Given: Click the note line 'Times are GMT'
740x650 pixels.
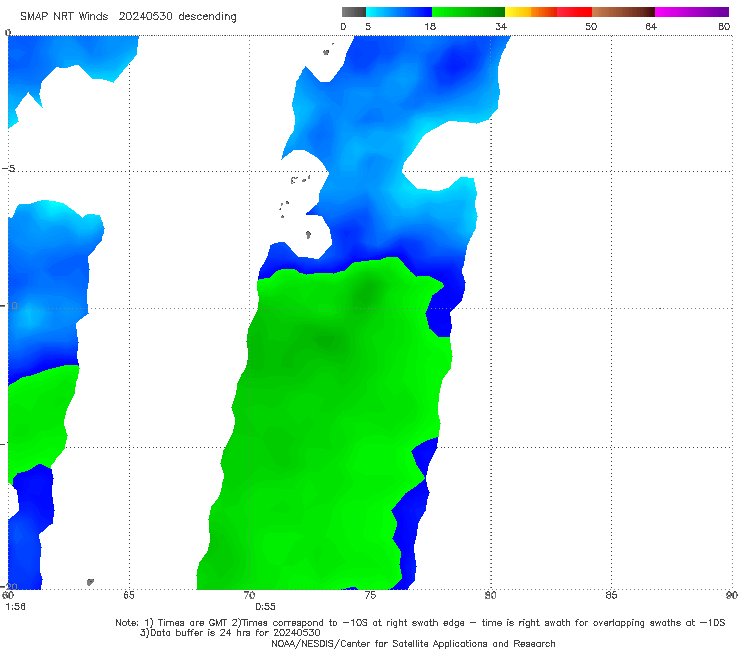Looking at the screenshot, I should 193,623.
